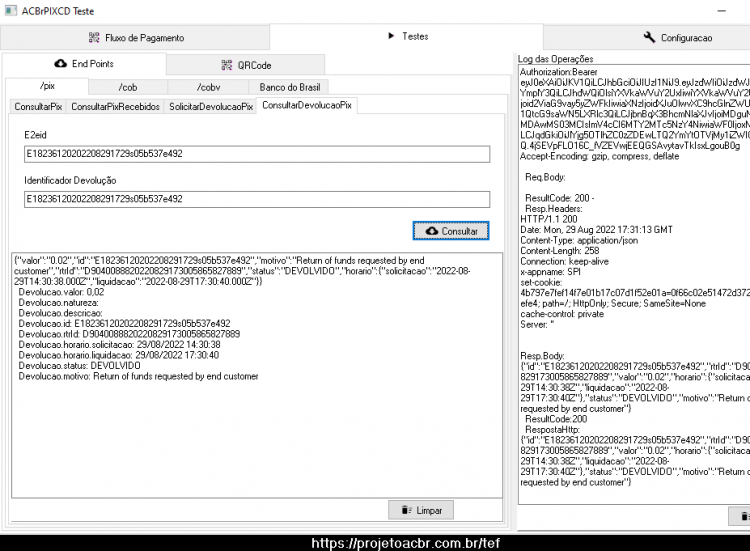Click the 'Devolucao.descricao:' result line
The height and width of the screenshot is (551, 750).
[60, 313]
